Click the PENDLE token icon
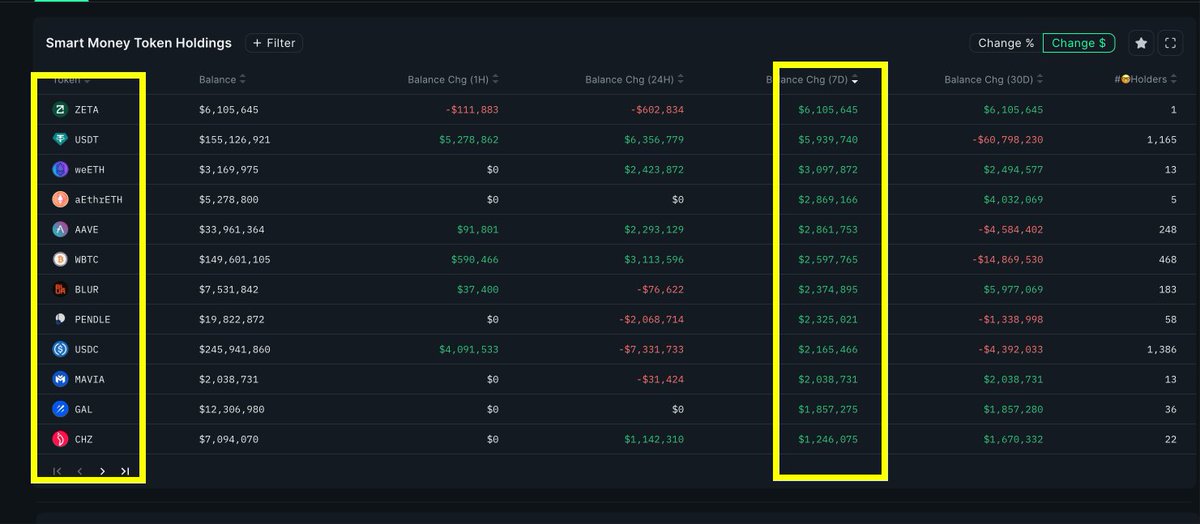 tap(59, 320)
